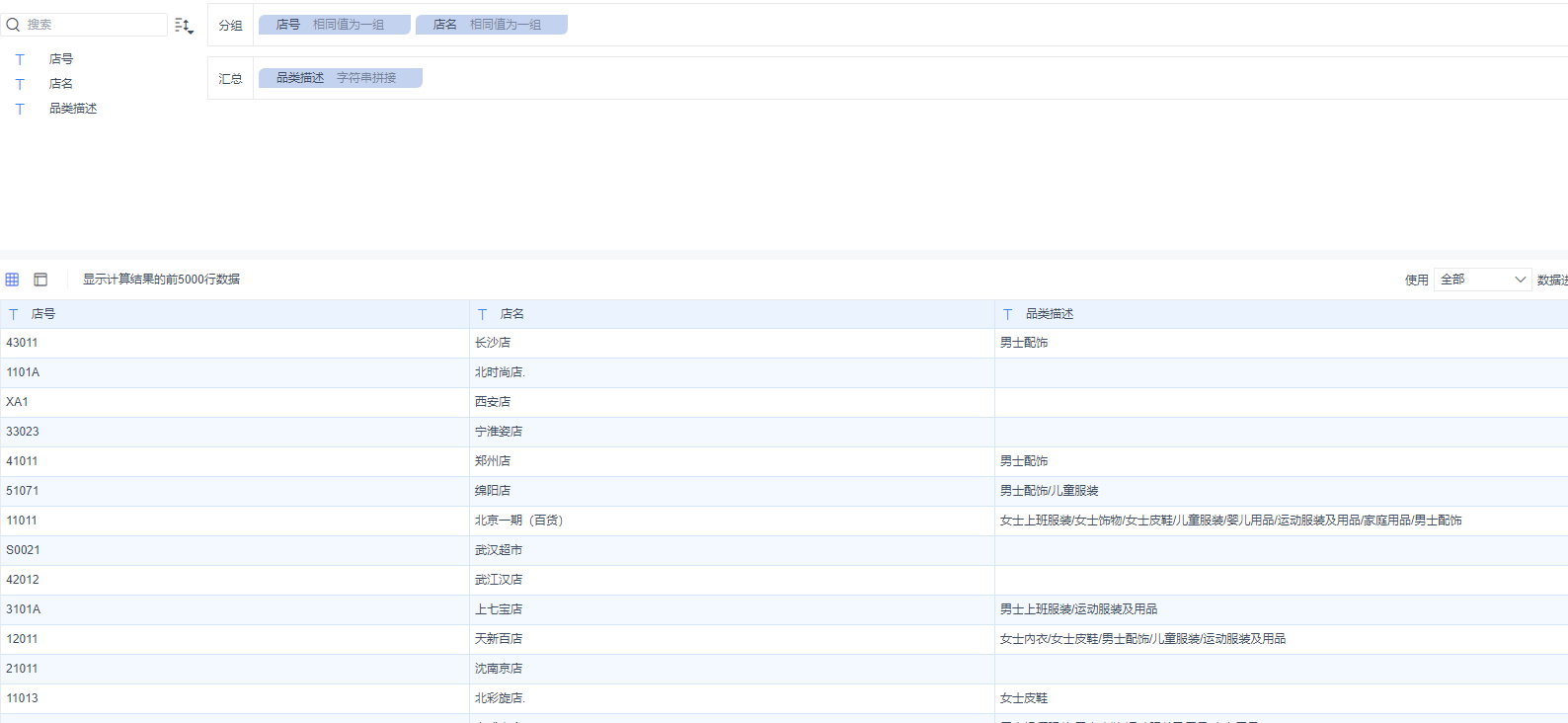Select cell 43011
The height and width of the screenshot is (723, 1568).
click(x=235, y=343)
